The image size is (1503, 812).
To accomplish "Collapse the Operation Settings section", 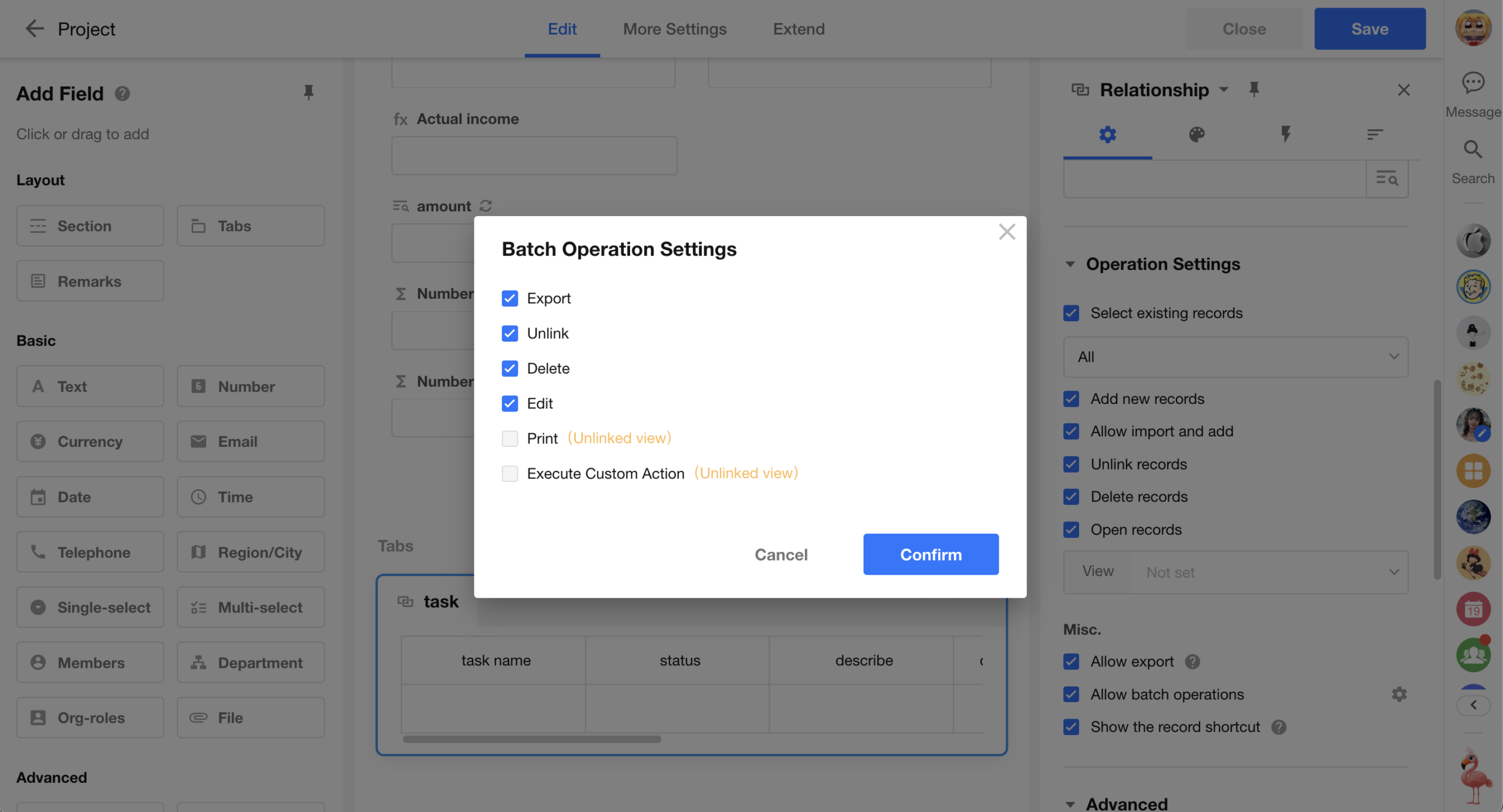I will tap(1070, 264).
